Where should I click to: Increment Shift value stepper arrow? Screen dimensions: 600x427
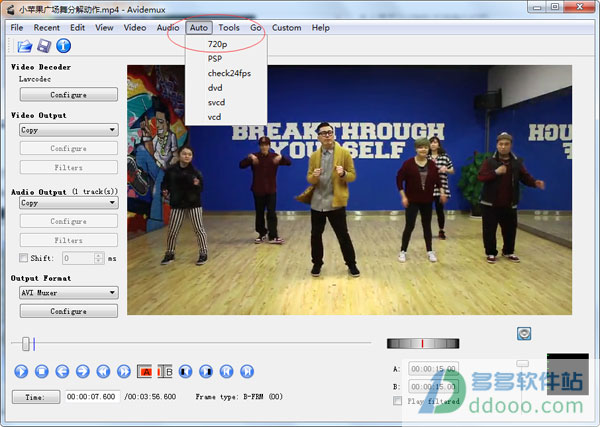pyautogui.click(x=99, y=255)
